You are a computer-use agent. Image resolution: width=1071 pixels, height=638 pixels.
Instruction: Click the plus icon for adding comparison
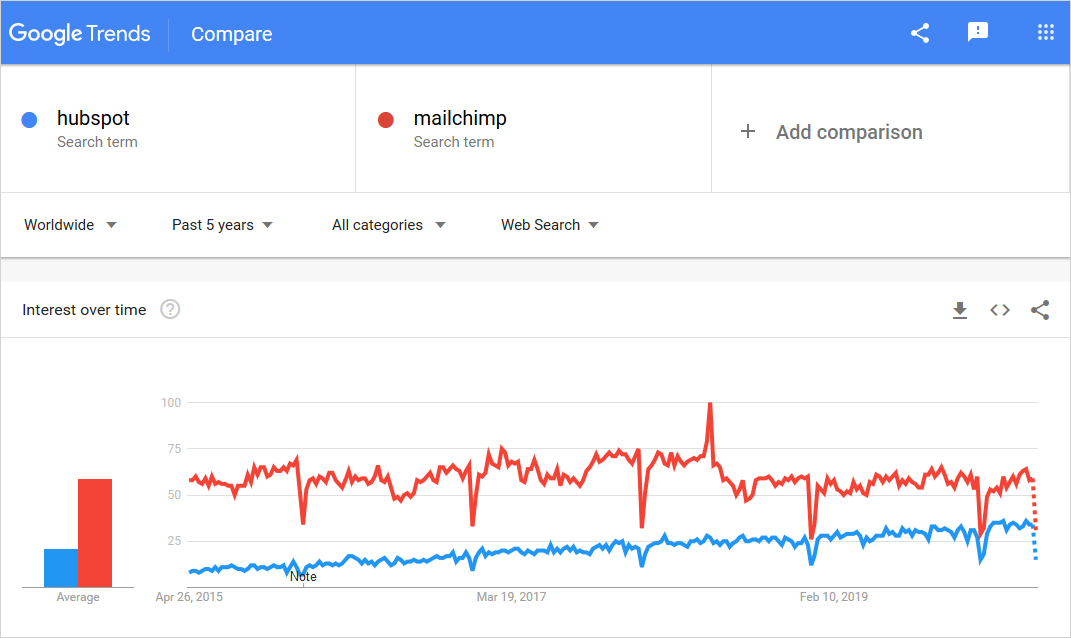coord(747,131)
